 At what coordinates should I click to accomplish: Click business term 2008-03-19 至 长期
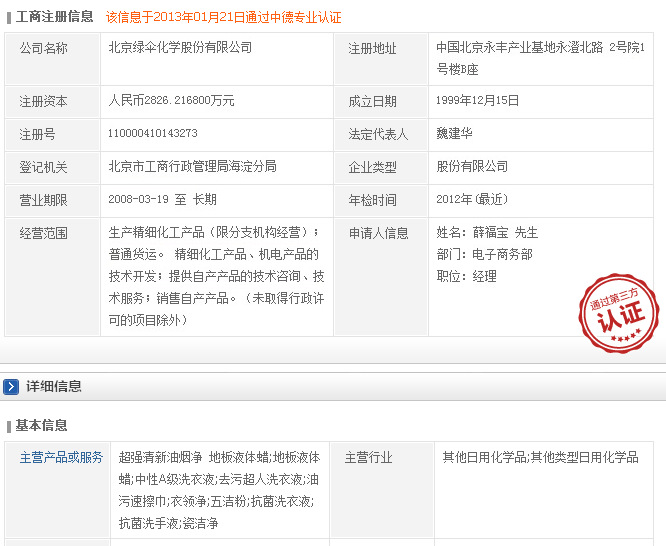(x=162, y=199)
